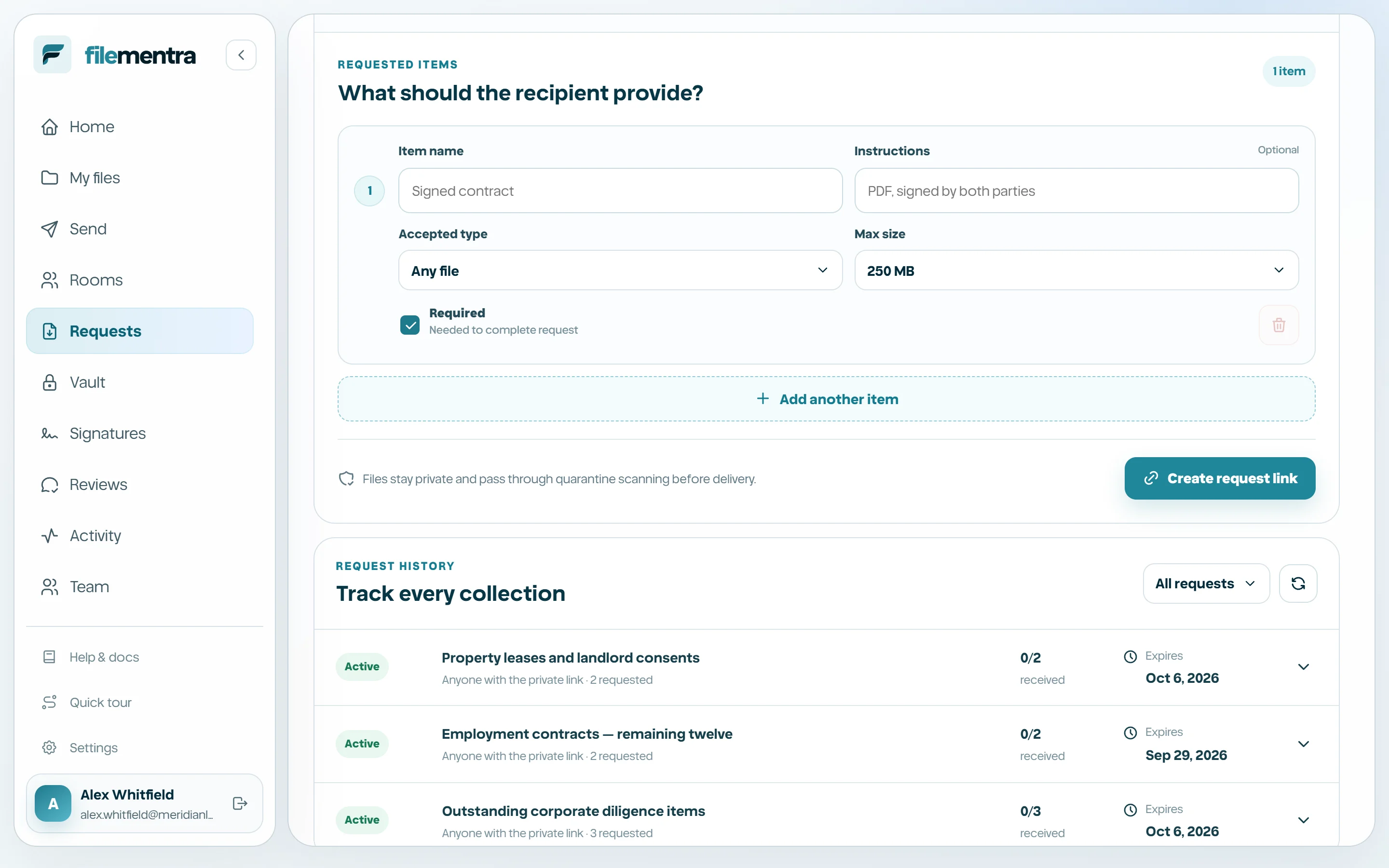Click the Item name input field
Screen dimensions: 1389x868
620,190
